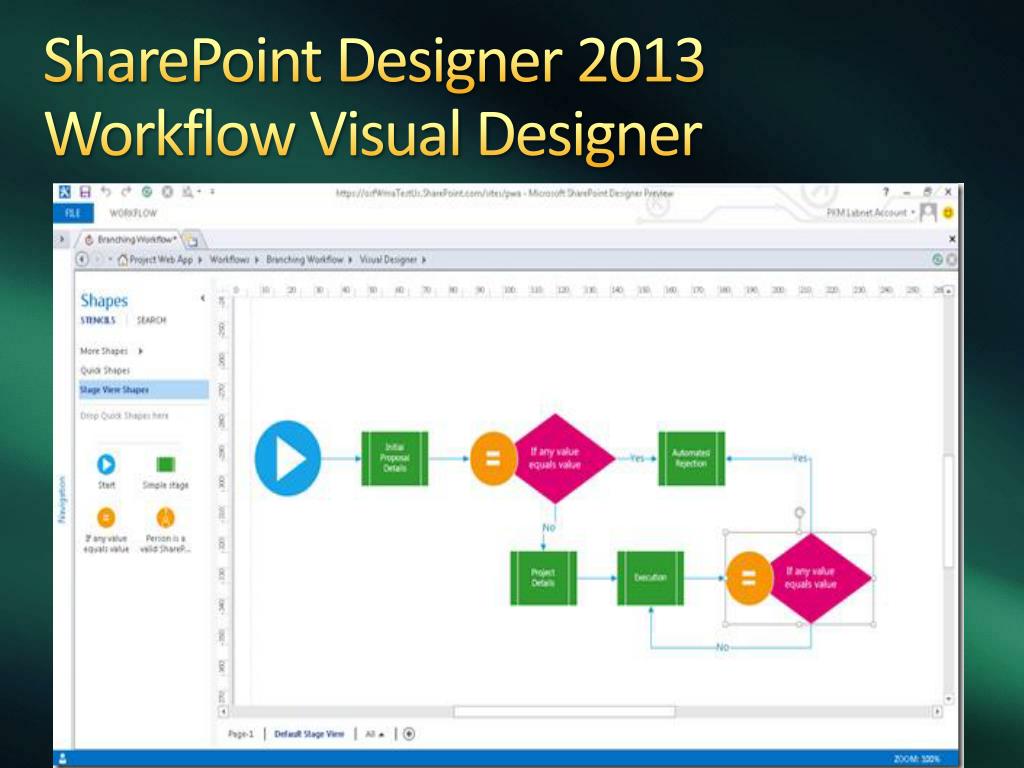Click the vertical scrollbar down arrow
This screenshot has height=768, width=1024.
[949, 699]
